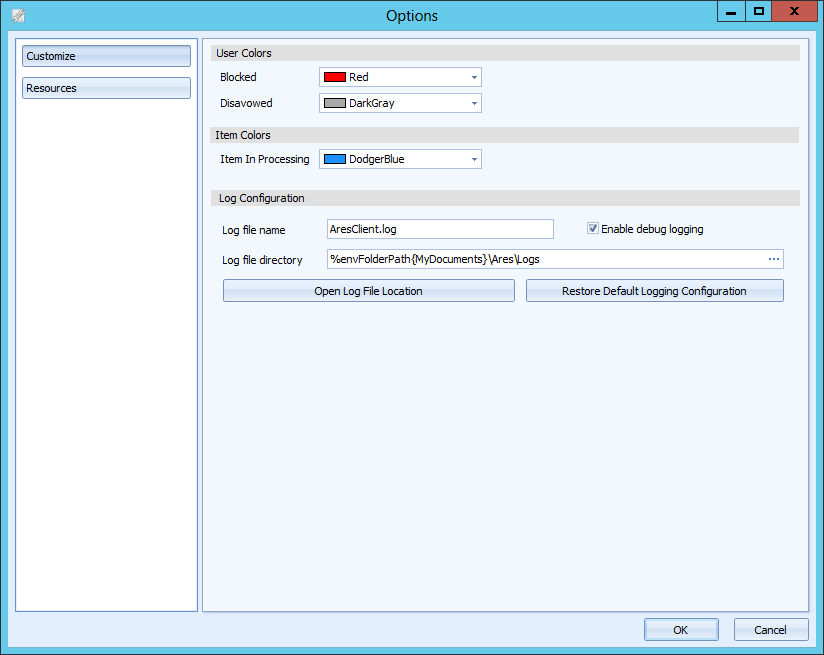Open the Blocked color dropdown

click(x=472, y=77)
